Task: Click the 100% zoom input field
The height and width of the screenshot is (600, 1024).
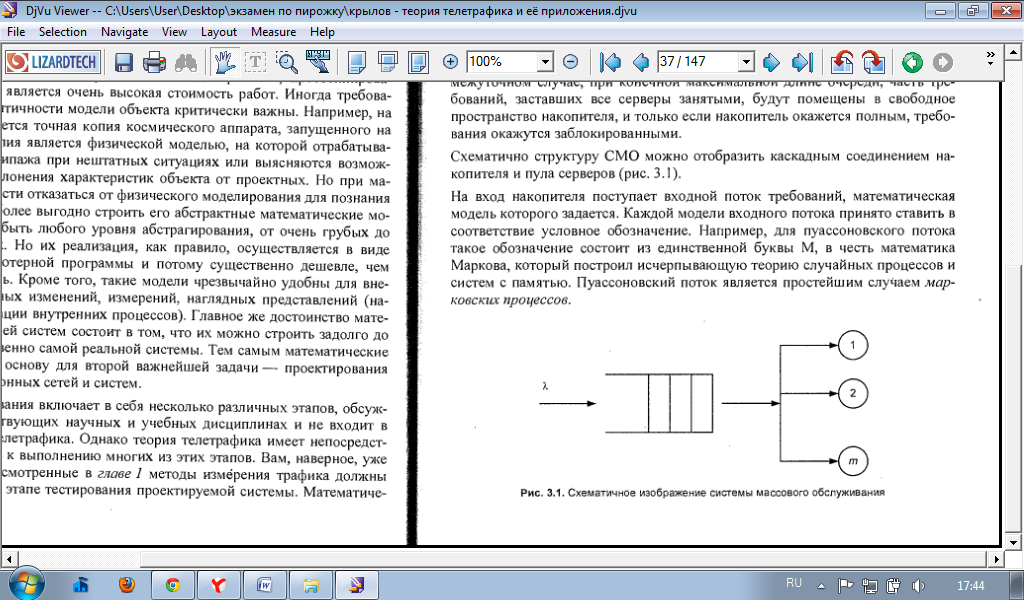Action: click(x=502, y=62)
